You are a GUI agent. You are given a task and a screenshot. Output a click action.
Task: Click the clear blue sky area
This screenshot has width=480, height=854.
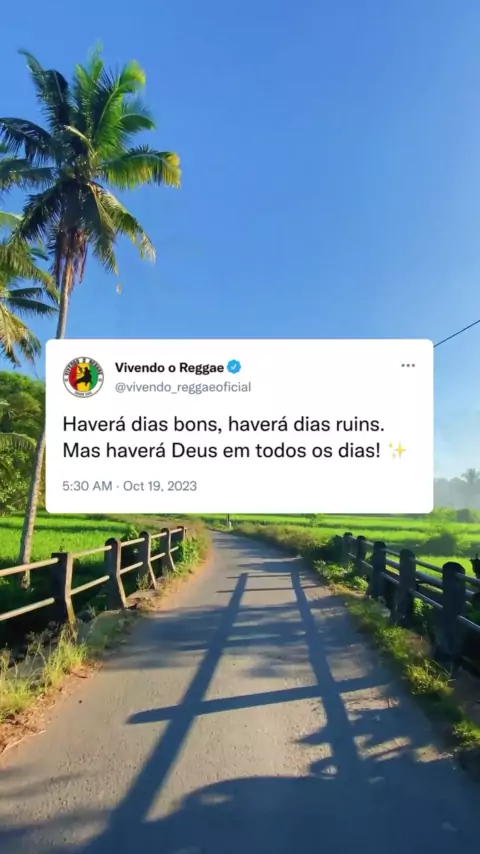(316, 163)
